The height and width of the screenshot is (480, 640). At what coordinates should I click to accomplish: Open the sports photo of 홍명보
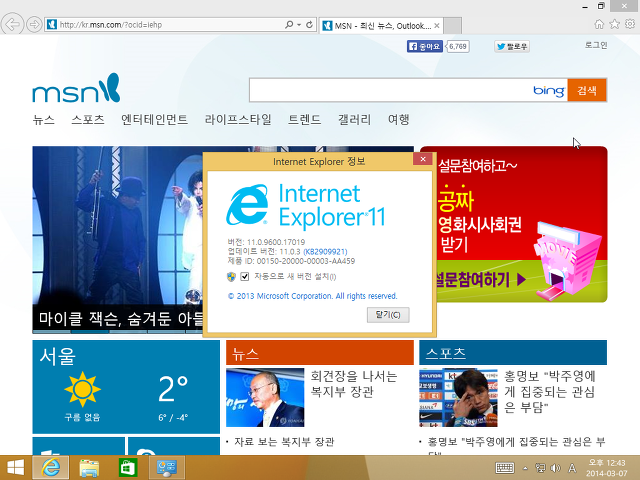(458, 398)
